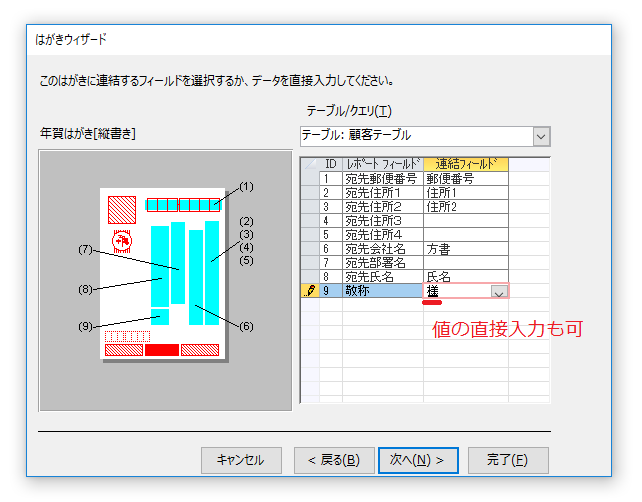
Task: Select the 連結フィールド column header
Action: coord(466,165)
